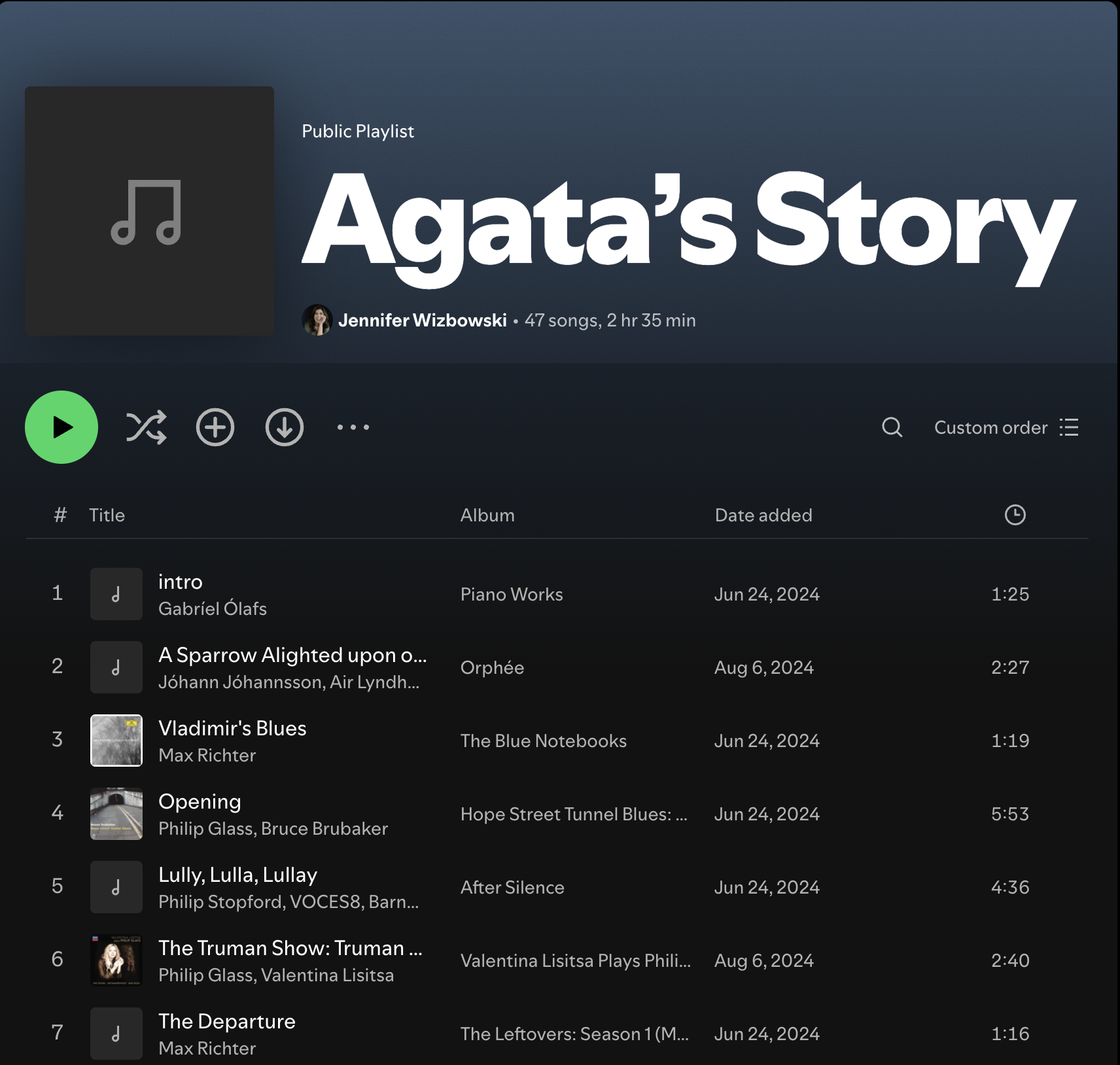1120x1065 pixels.
Task: Click track number 1
Action: (58, 593)
